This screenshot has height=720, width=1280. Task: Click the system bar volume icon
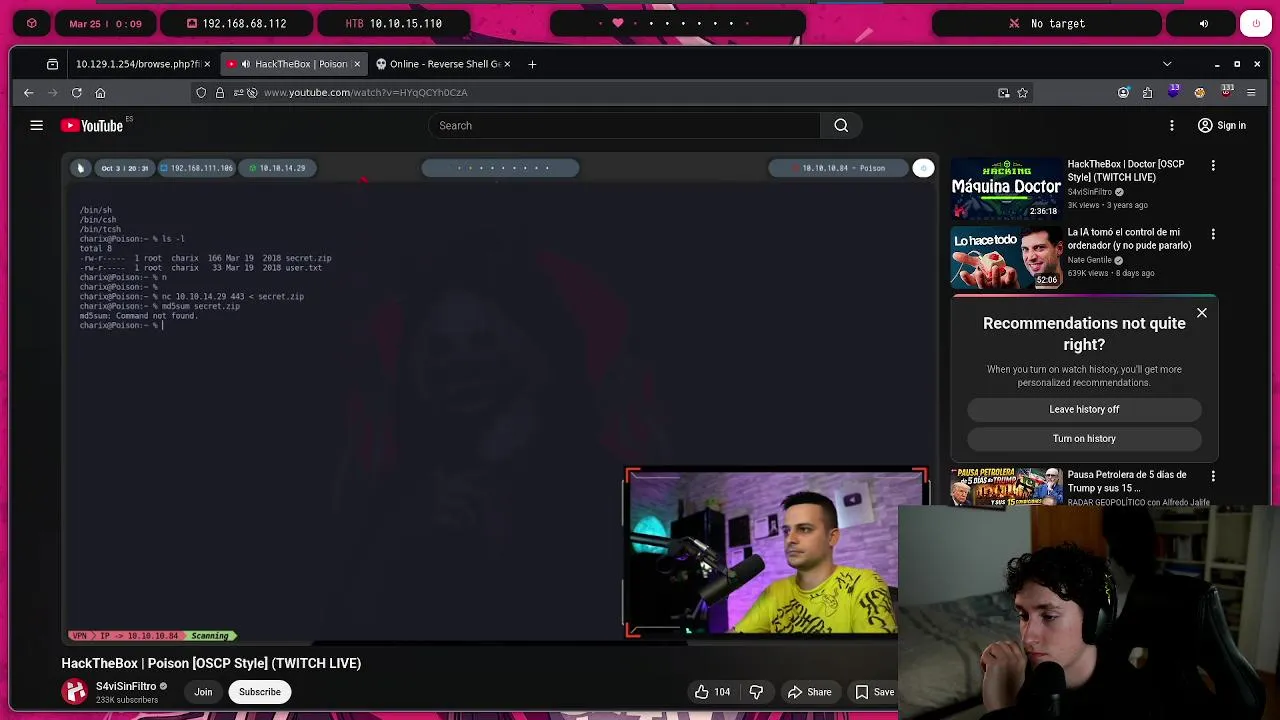point(1204,23)
